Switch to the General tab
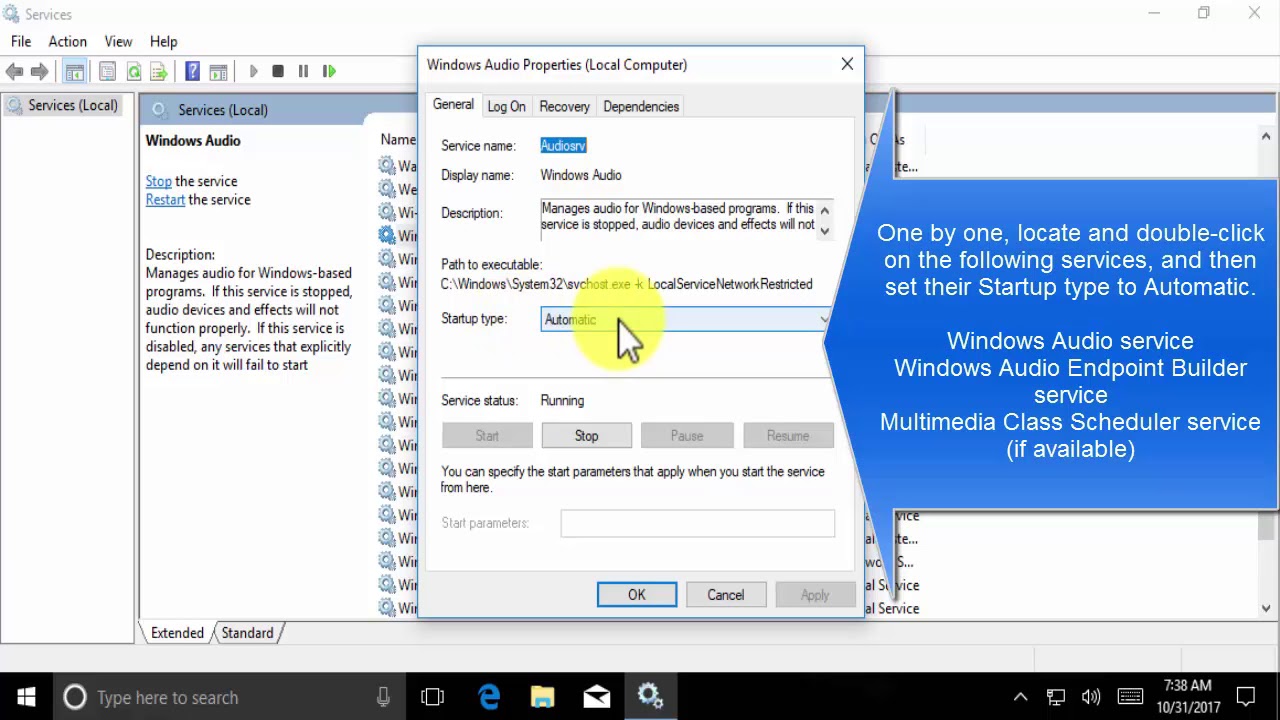 click(453, 105)
